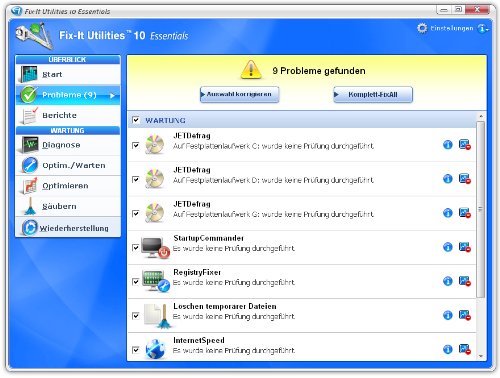This screenshot has height=378, width=500.
Task: Open Berichte in sidebar
Action: coord(68,115)
